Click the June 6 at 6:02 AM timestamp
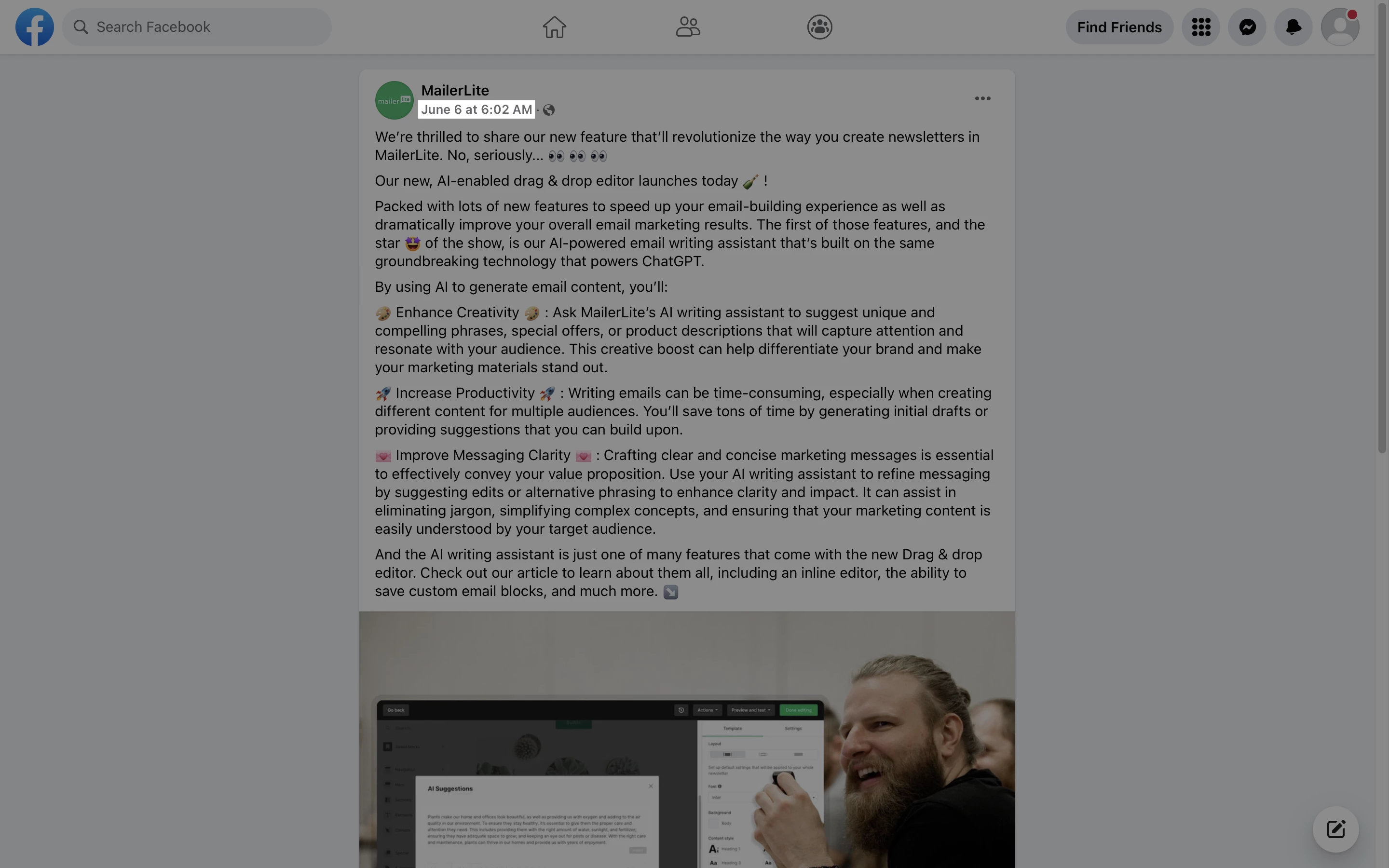 (477, 109)
